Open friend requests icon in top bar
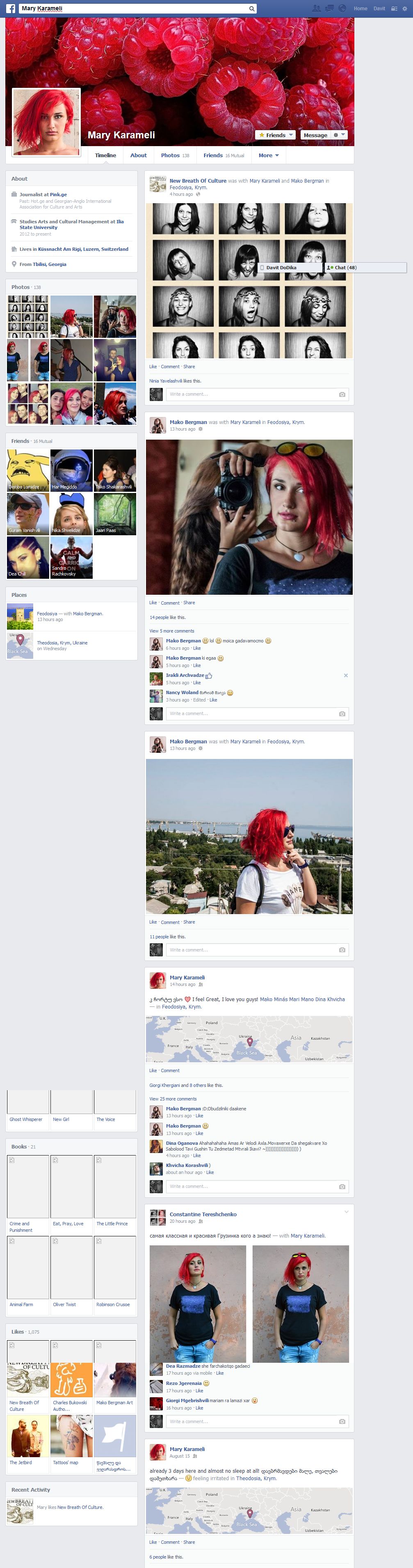Screen dimensions: 413x1568 316,9
